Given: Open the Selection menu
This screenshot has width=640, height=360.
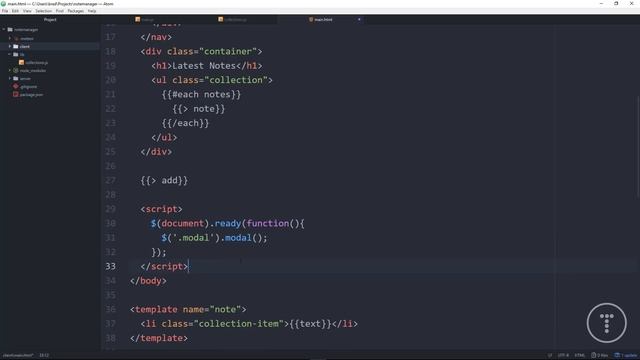Looking at the screenshot, I should [x=43, y=11].
